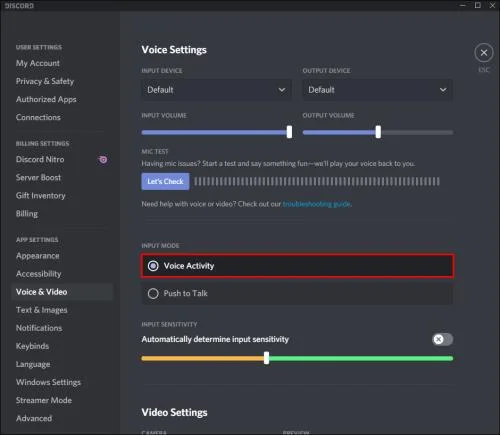Click the Input Device chevron arrow

pyautogui.click(x=282, y=90)
